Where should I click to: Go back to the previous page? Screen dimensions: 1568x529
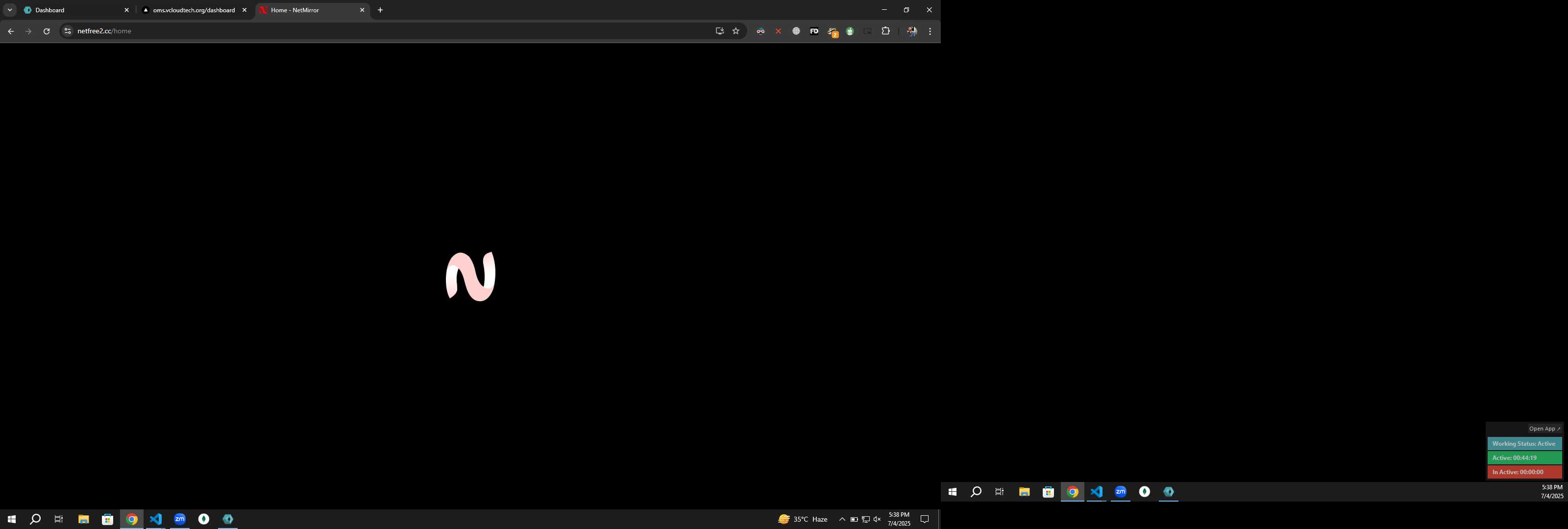pyautogui.click(x=10, y=31)
